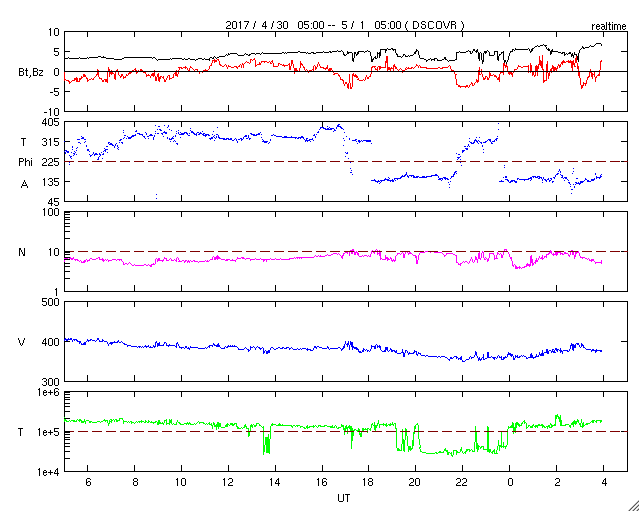
Task: Click the '4' hour label on the time axis
Action: [604, 482]
